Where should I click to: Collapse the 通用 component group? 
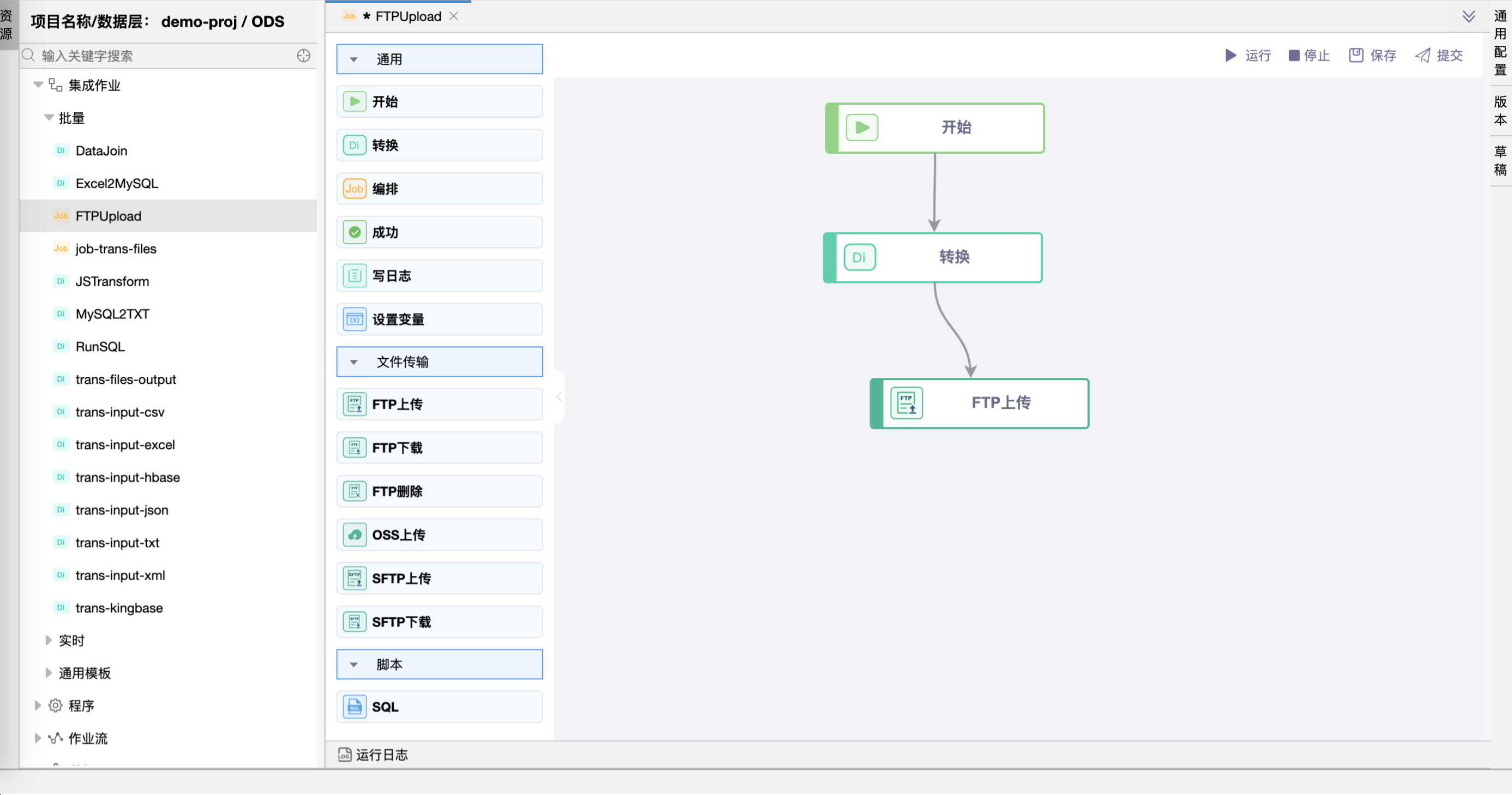coord(354,59)
